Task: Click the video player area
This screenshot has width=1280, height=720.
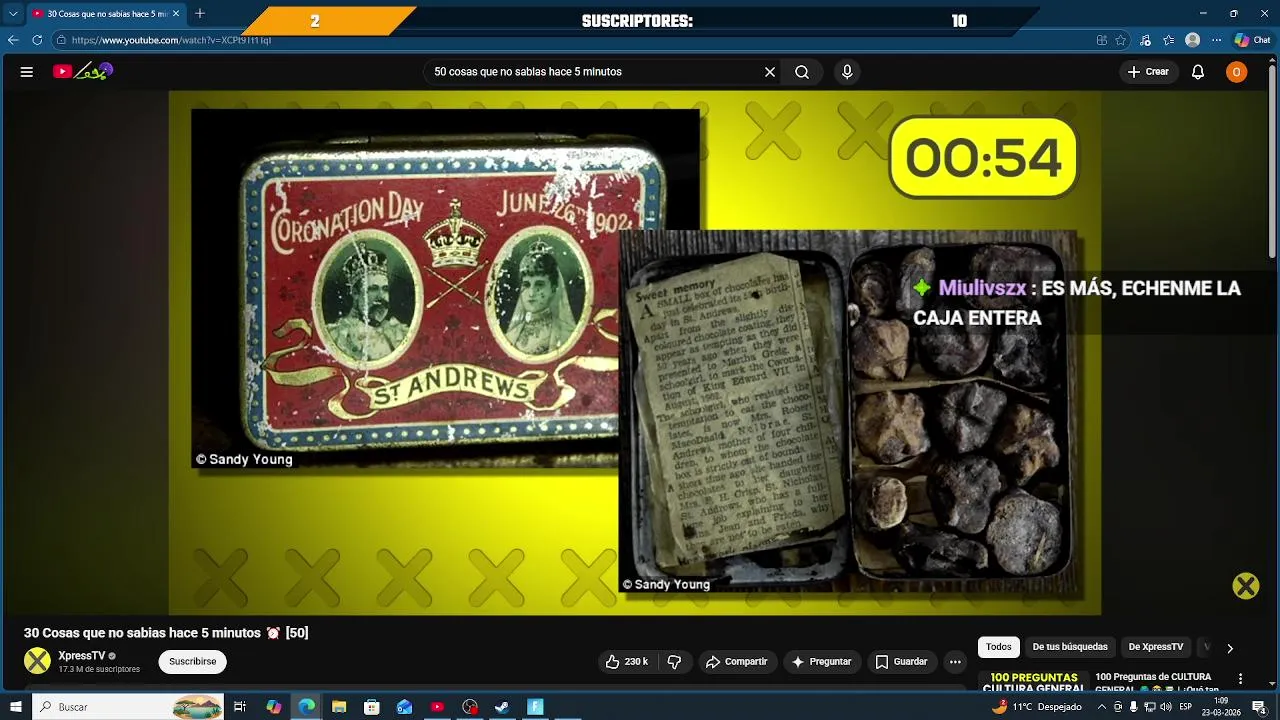Action: 635,353
